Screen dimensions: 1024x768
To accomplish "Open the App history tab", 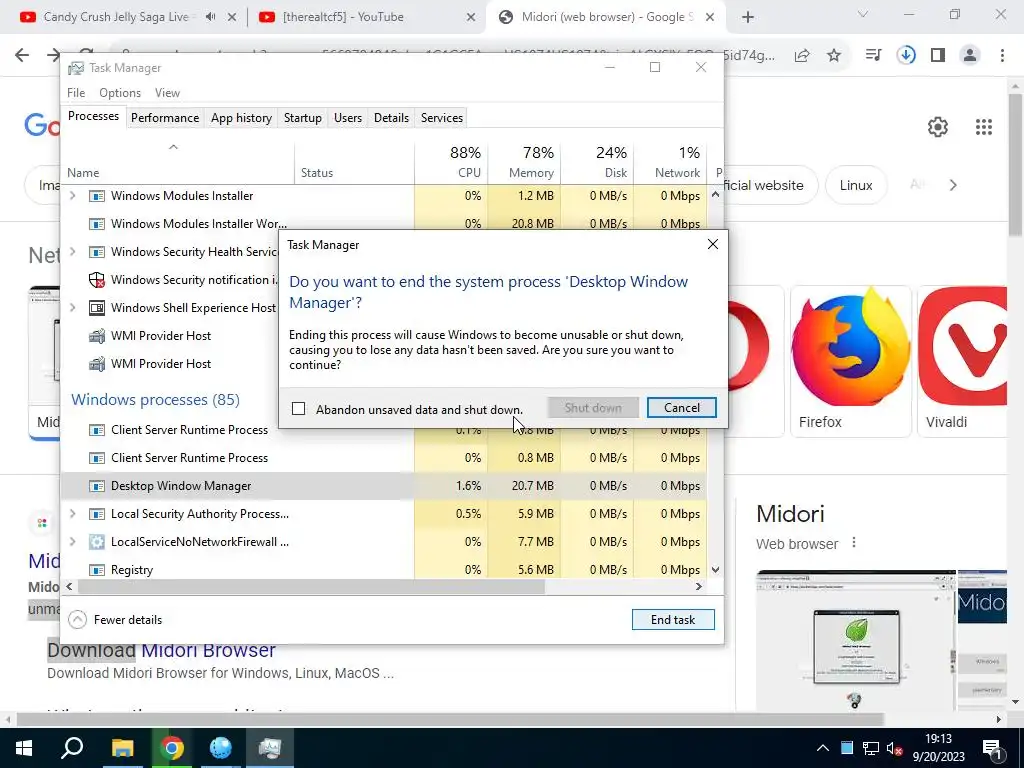I will [x=241, y=118].
